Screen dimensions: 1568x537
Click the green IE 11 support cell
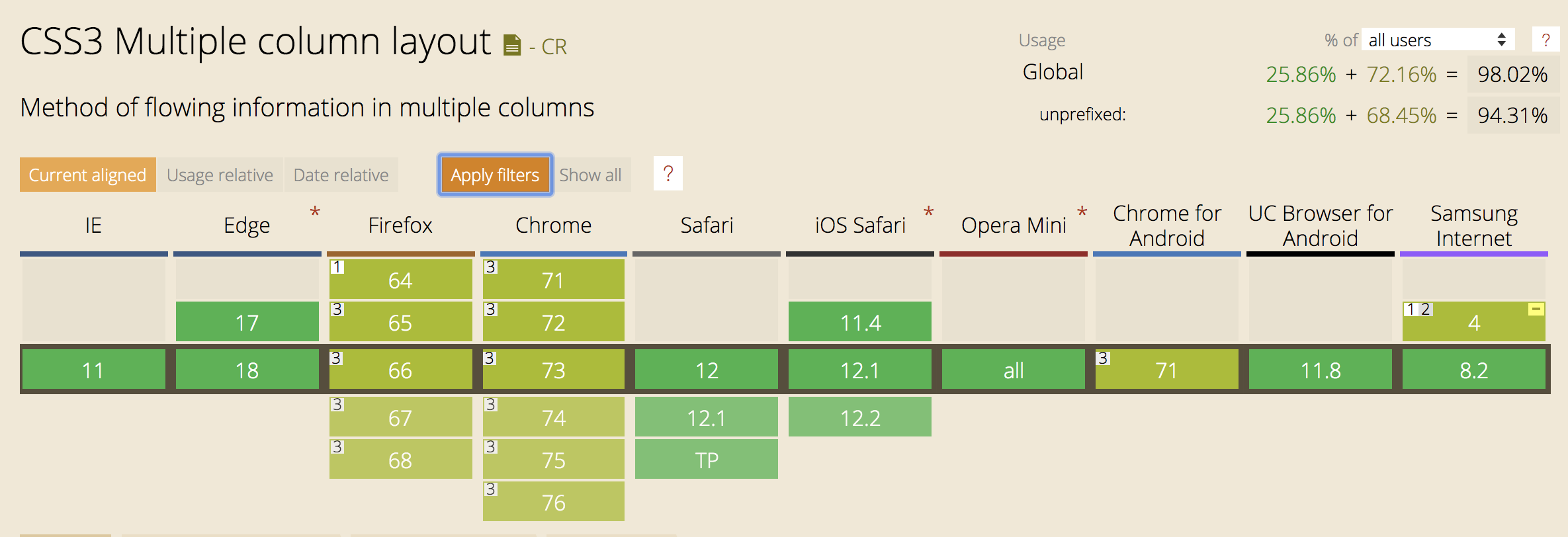(x=93, y=370)
